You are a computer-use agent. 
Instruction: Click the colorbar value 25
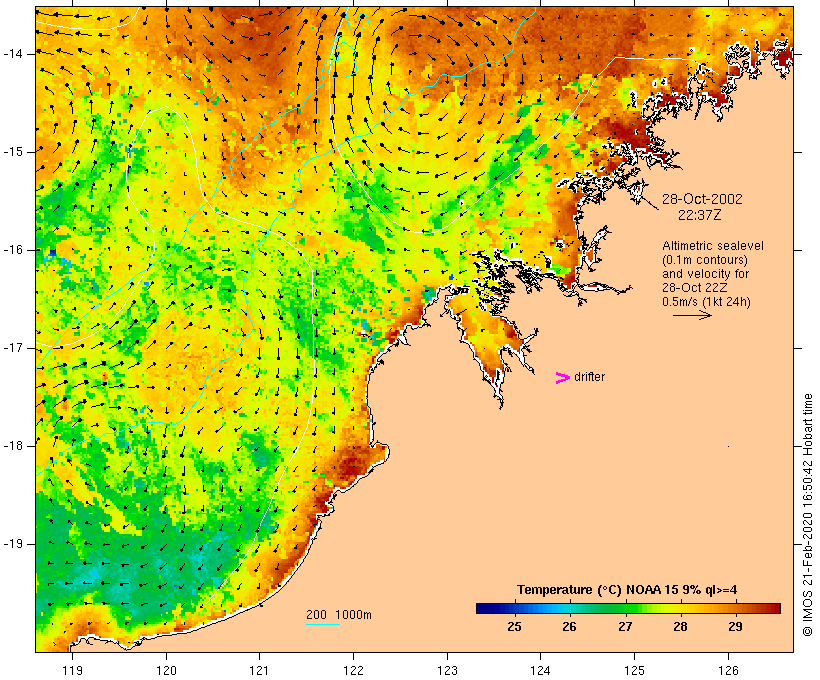(x=514, y=627)
